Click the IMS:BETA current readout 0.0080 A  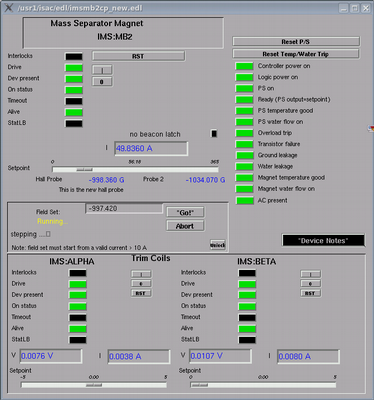click(308, 357)
